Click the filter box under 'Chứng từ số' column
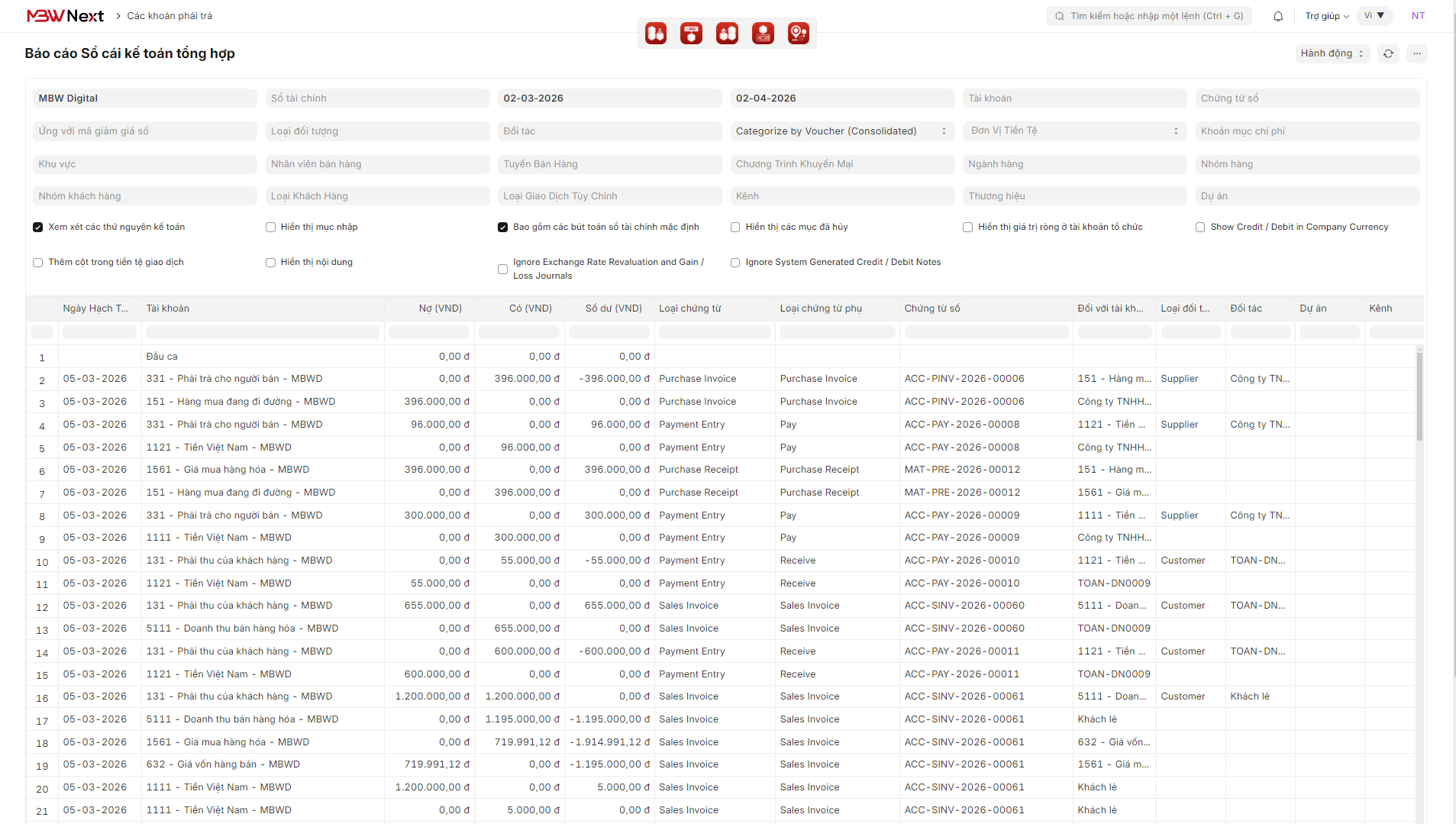 coord(986,332)
